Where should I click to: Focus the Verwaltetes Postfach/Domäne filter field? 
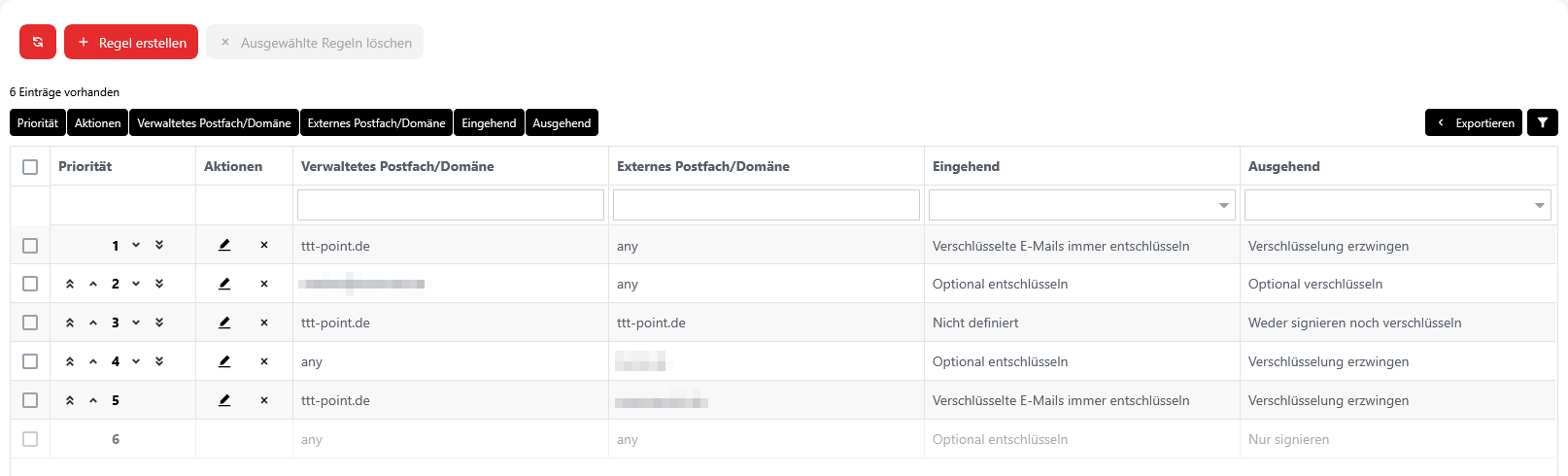pos(450,205)
